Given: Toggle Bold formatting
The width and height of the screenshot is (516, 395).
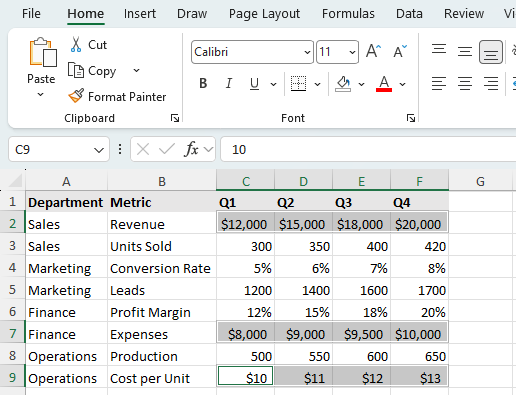Looking at the screenshot, I should tap(203, 83).
